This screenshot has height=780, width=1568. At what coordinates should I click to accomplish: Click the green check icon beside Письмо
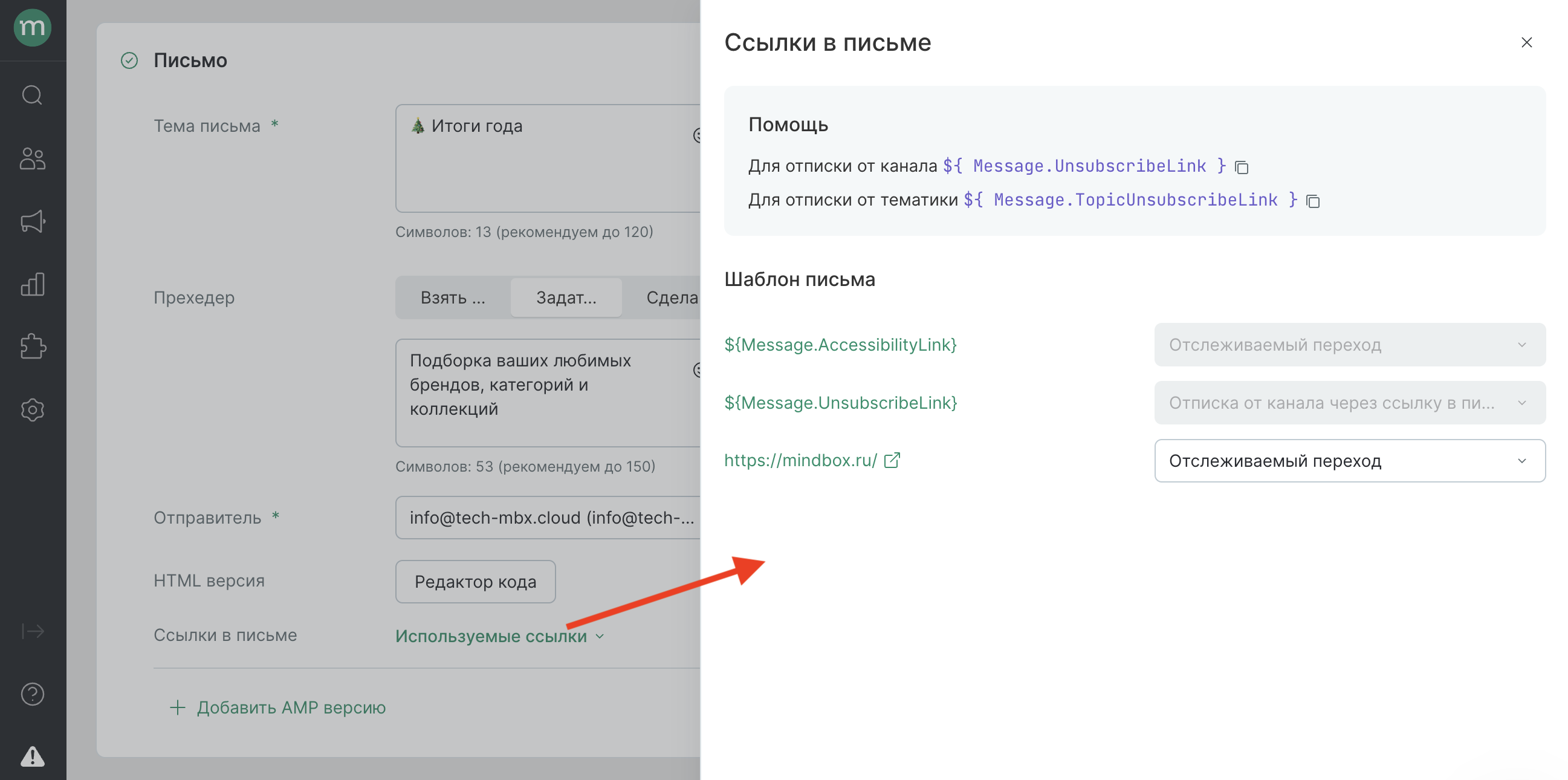pos(129,60)
